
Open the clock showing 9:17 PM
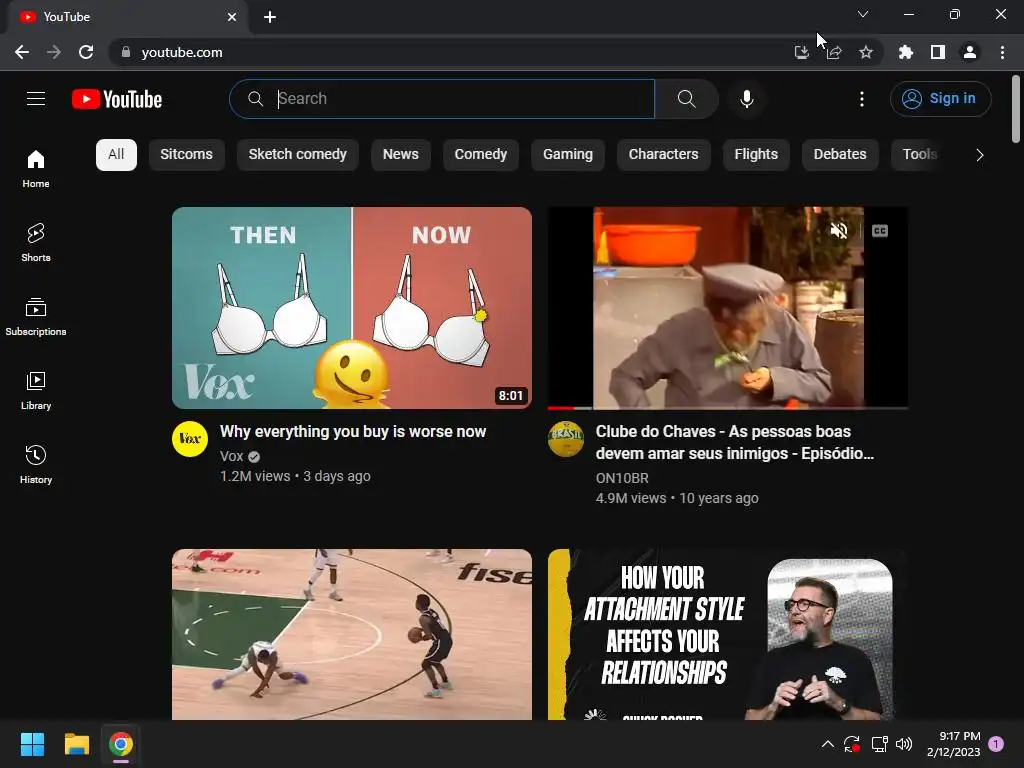pos(953,744)
